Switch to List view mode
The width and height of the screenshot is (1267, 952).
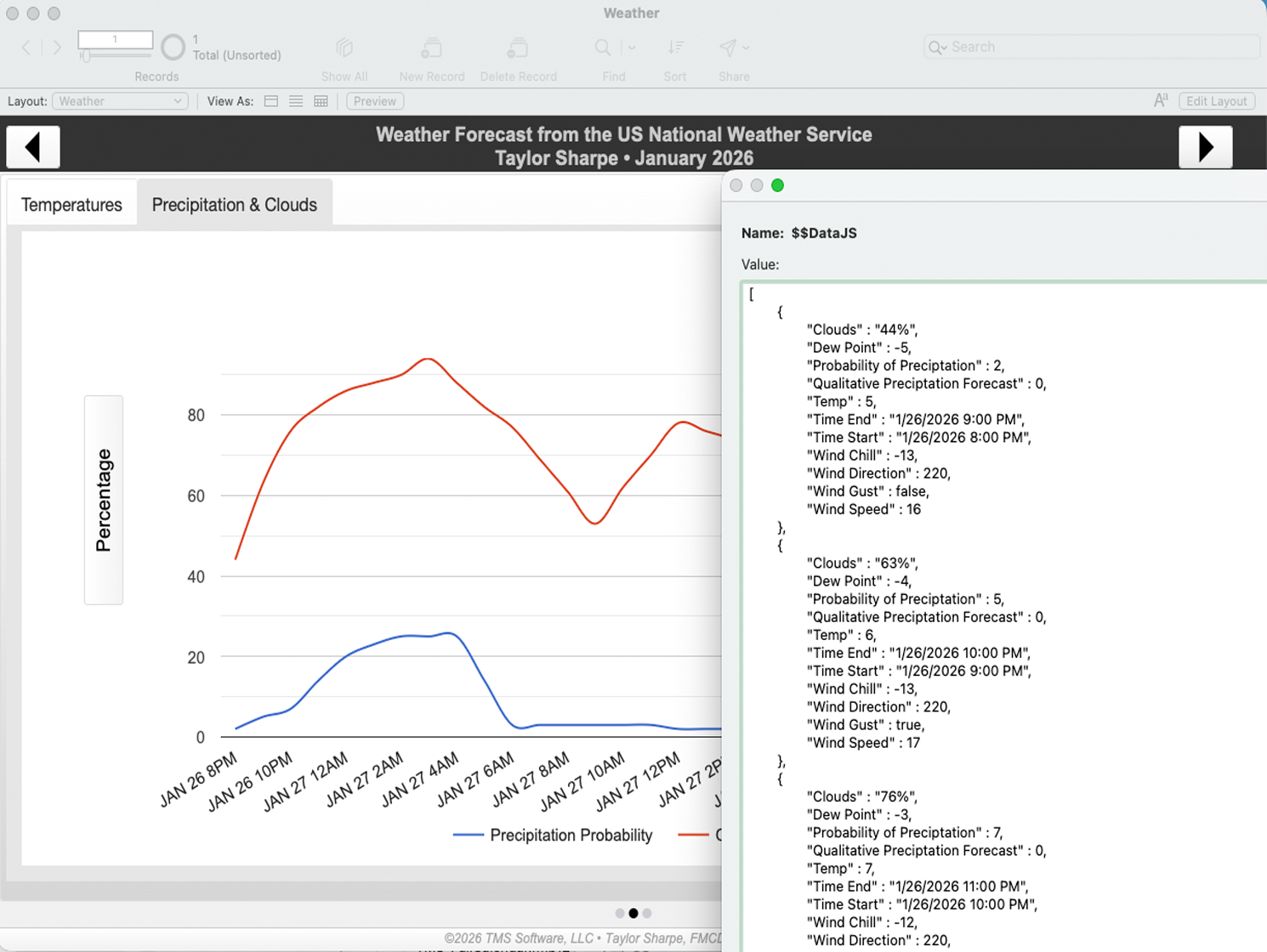(x=296, y=101)
